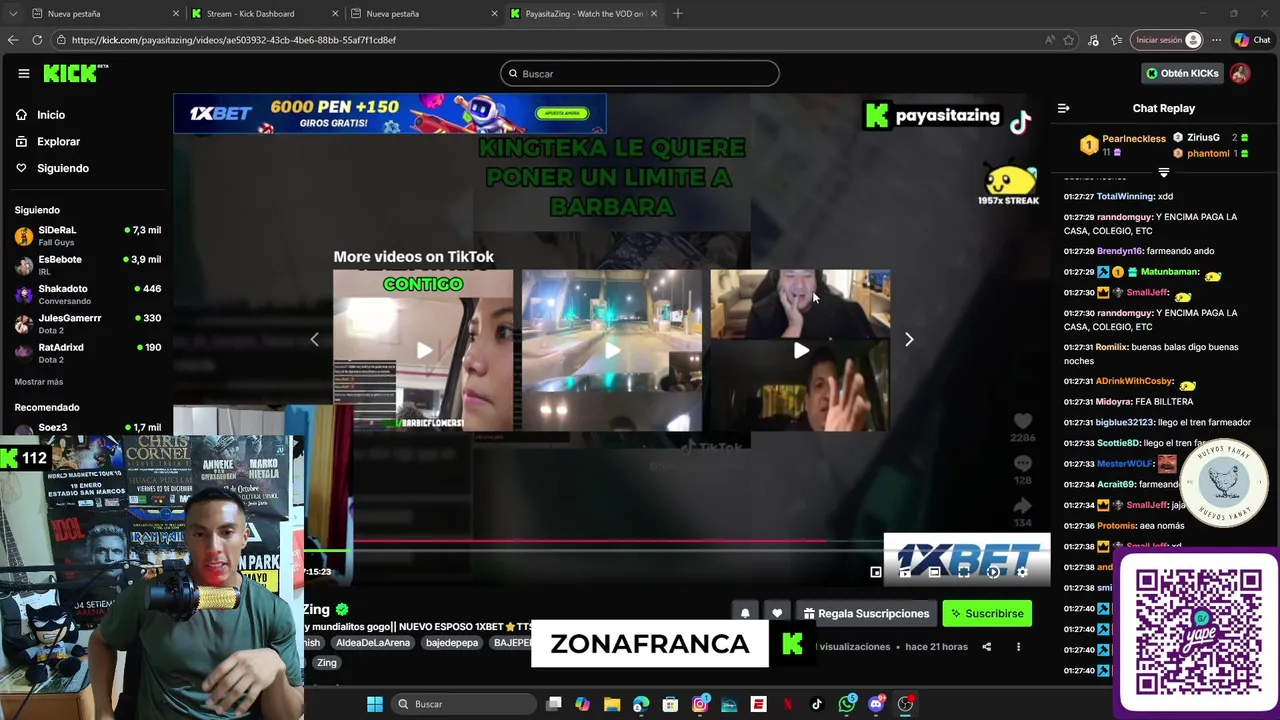Go to Inicio in sidebar
This screenshot has width=1280, height=720.
[x=51, y=115]
